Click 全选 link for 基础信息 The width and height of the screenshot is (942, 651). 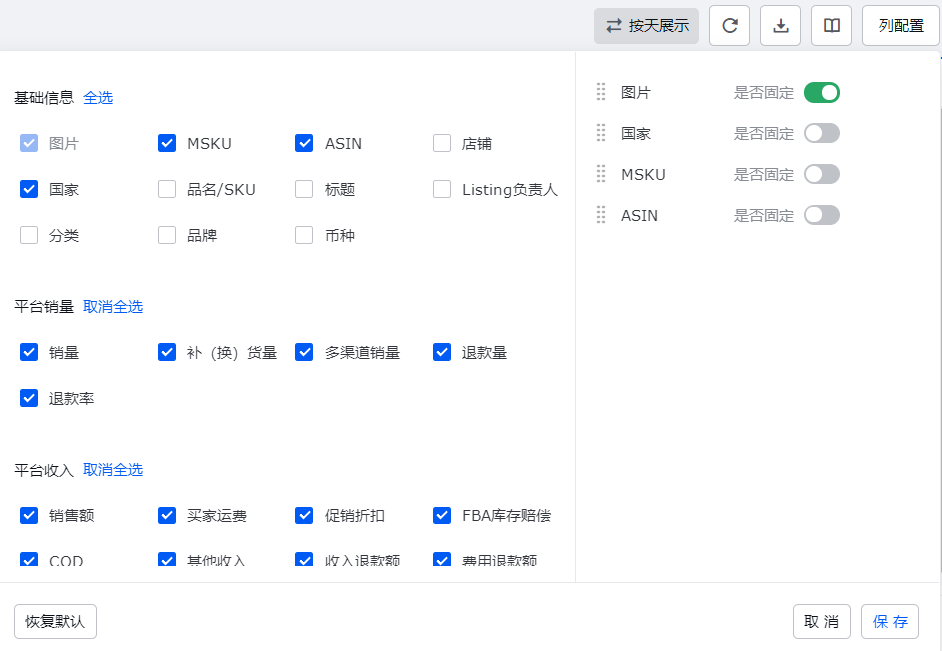pos(98,97)
